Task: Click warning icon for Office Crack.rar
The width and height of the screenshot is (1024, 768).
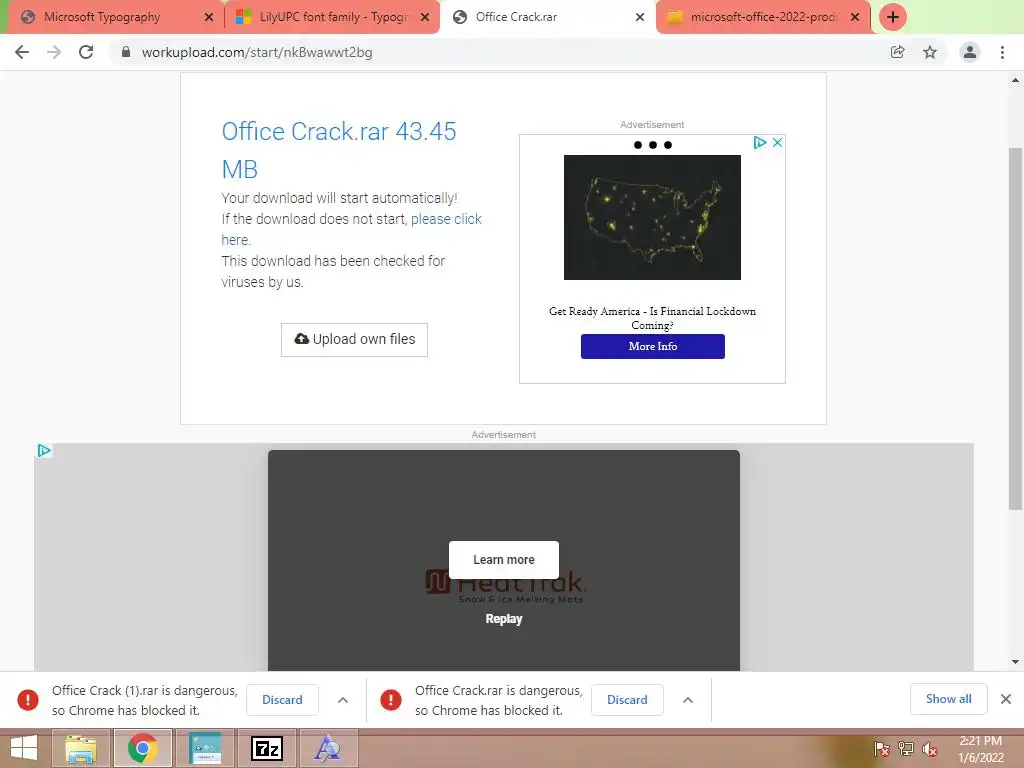Action: [391, 699]
